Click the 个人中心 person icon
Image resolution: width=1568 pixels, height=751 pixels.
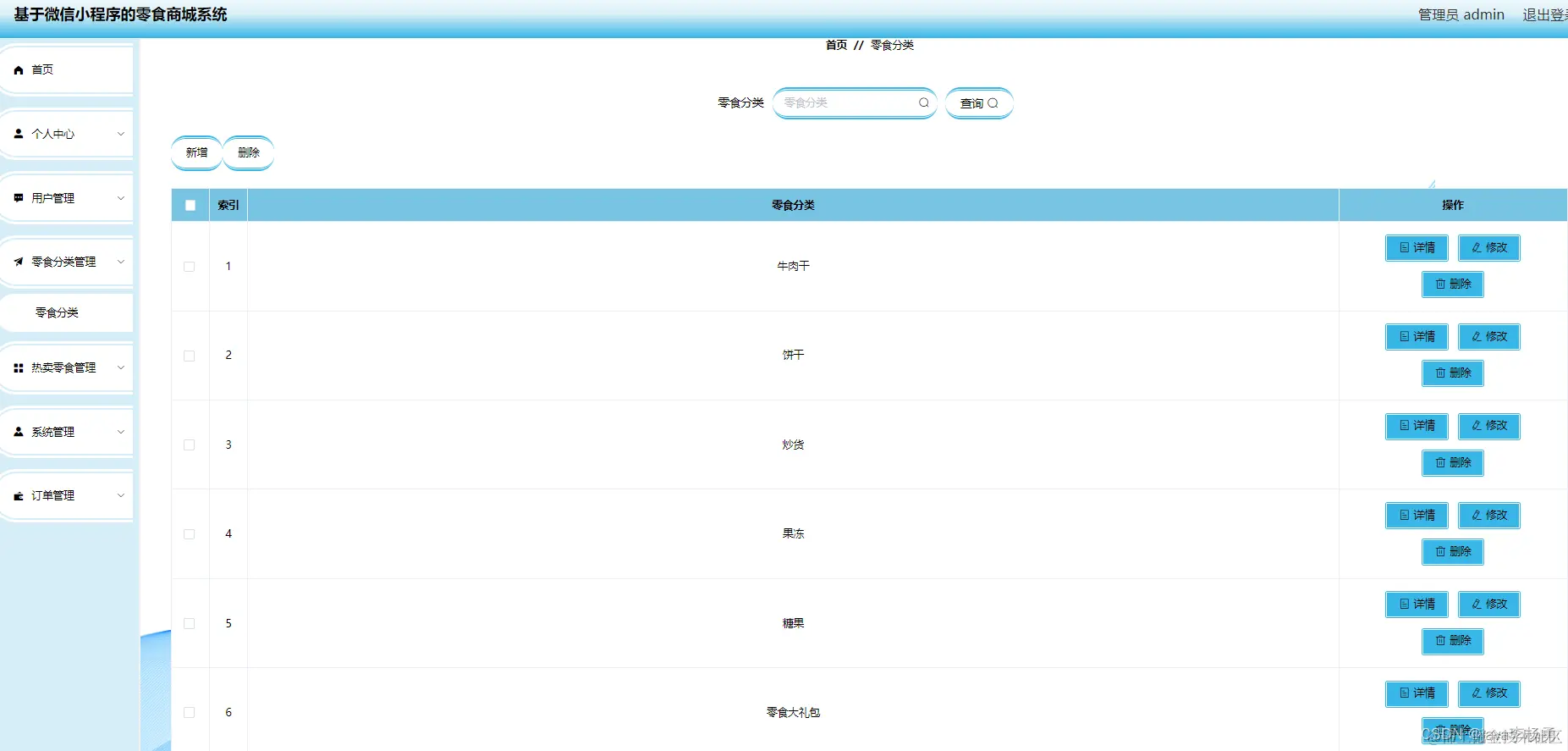point(19,134)
